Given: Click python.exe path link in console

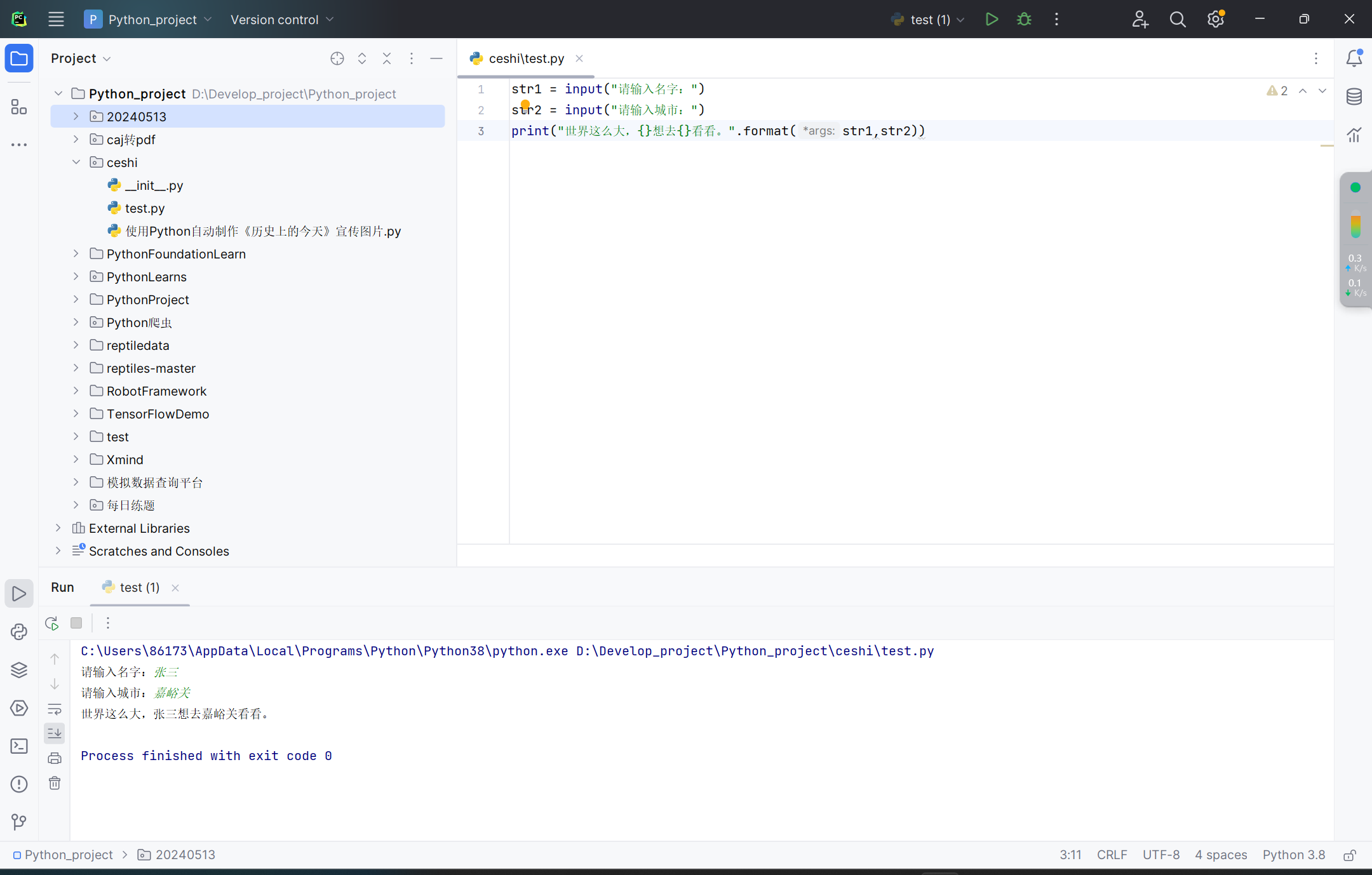Looking at the screenshot, I should (x=325, y=651).
